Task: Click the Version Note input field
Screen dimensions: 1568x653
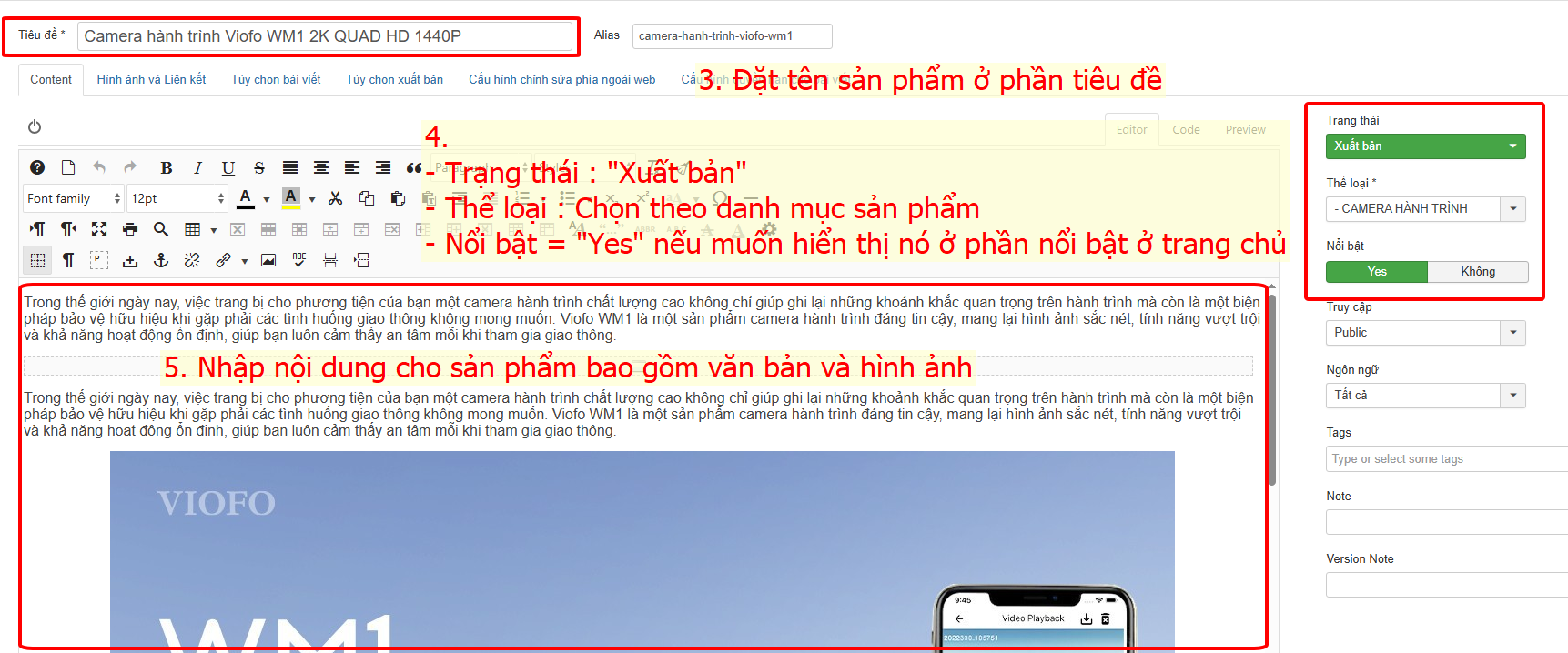Action: (x=1447, y=585)
